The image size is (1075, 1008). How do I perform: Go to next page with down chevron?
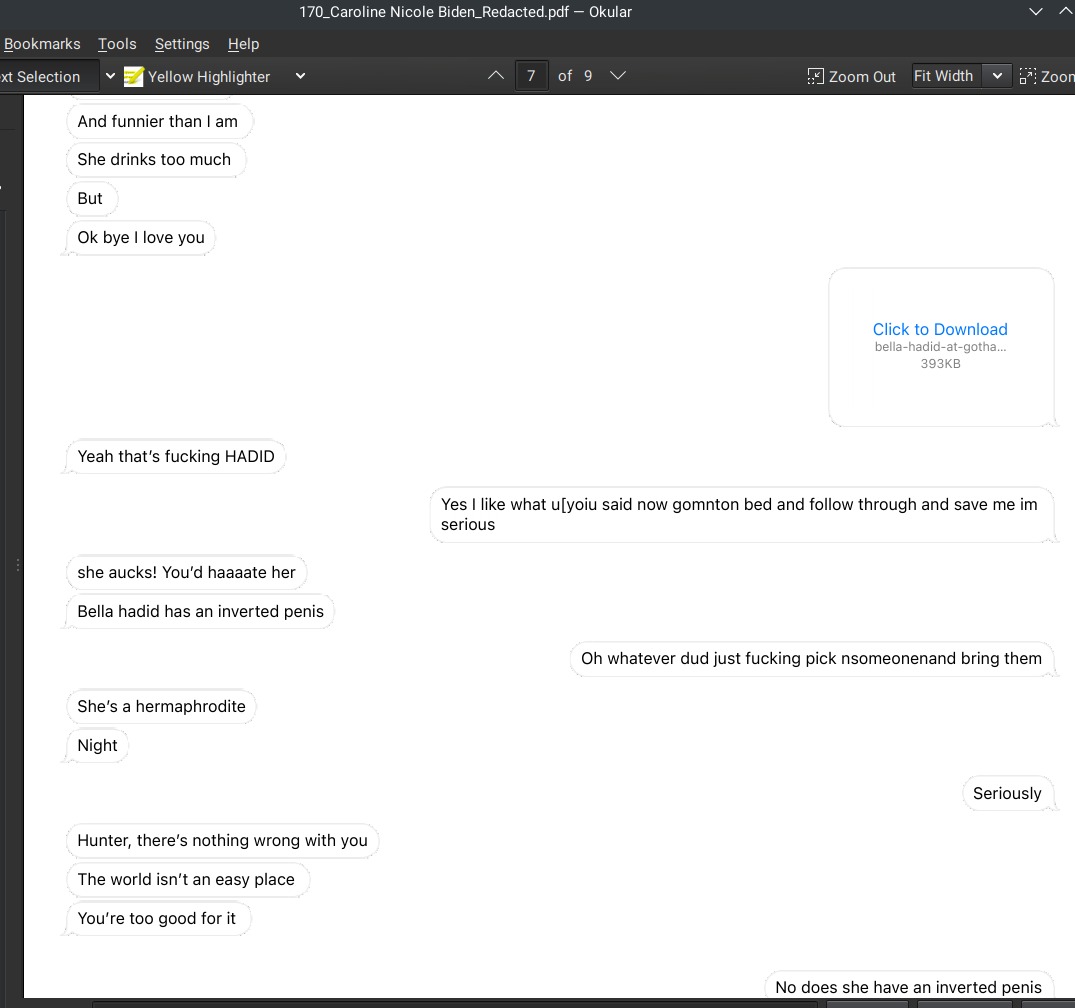(x=618, y=75)
